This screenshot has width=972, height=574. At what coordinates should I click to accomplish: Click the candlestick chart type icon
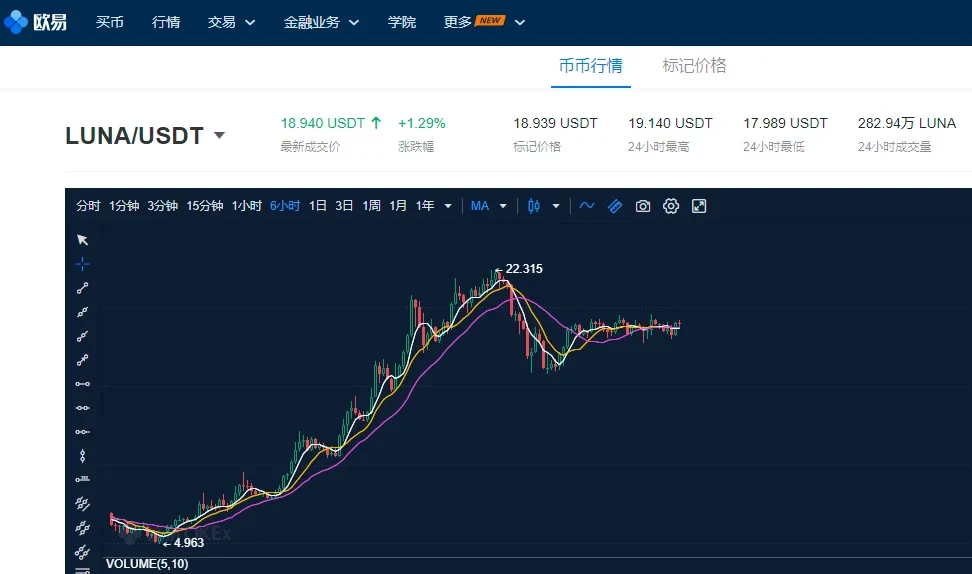coord(534,206)
